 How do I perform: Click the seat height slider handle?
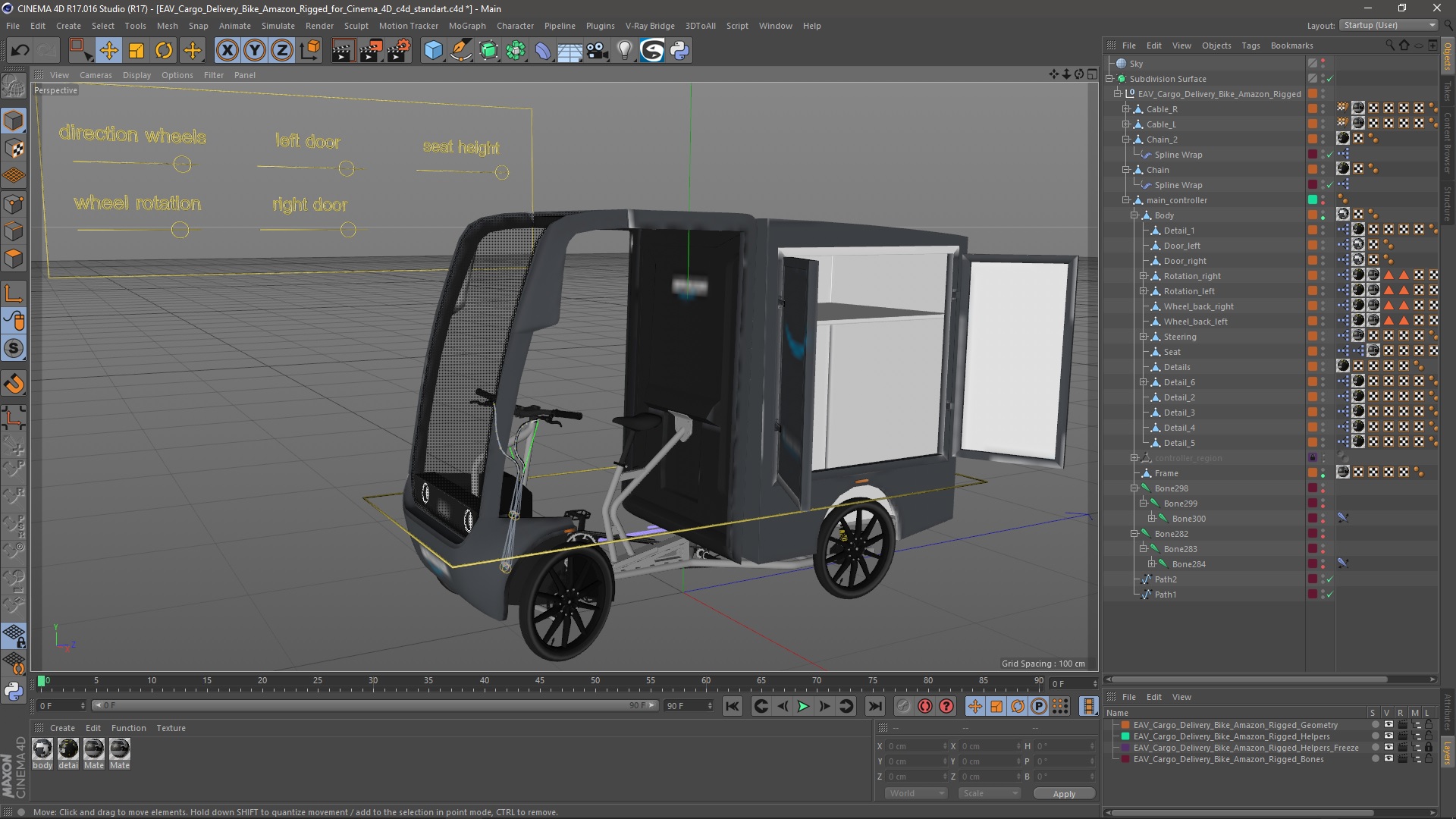point(501,173)
